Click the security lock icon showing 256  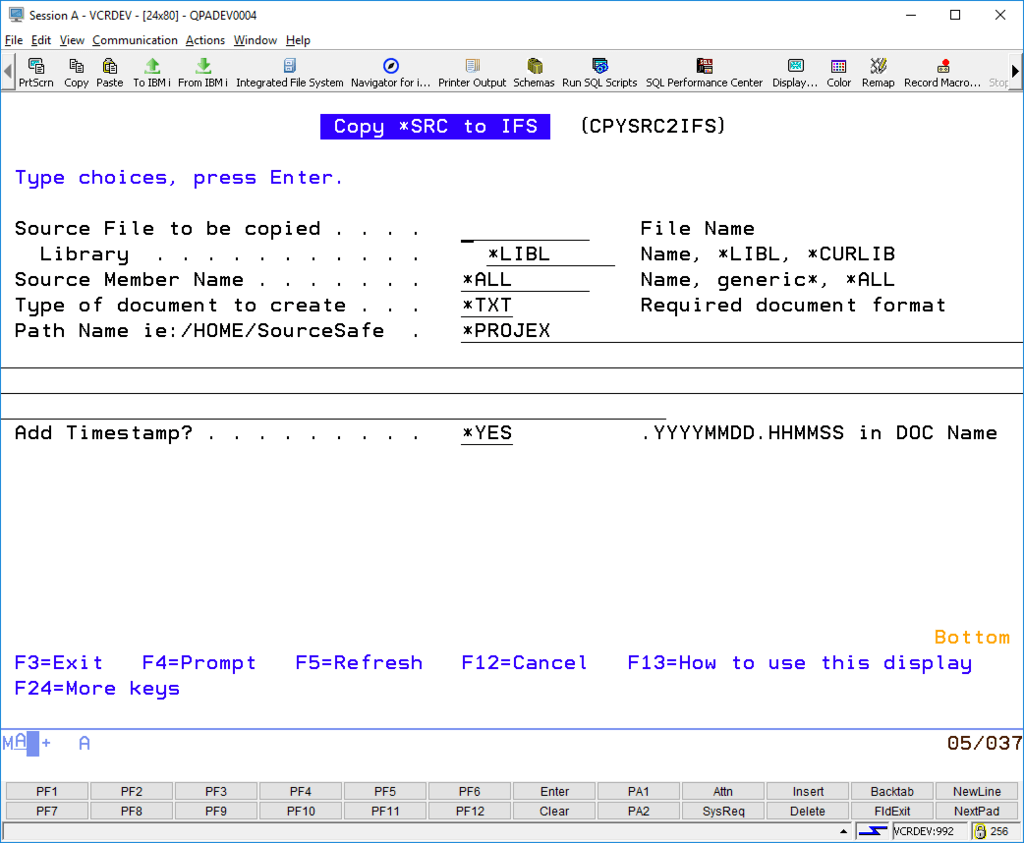pyautogui.click(x=980, y=831)
